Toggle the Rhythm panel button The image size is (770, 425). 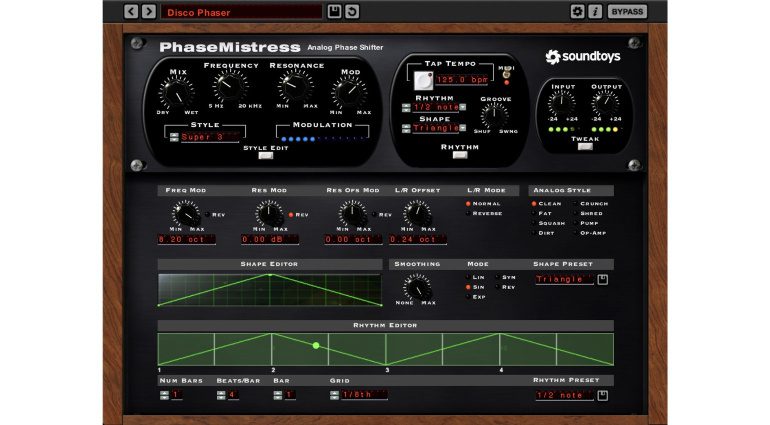[460, 155]
